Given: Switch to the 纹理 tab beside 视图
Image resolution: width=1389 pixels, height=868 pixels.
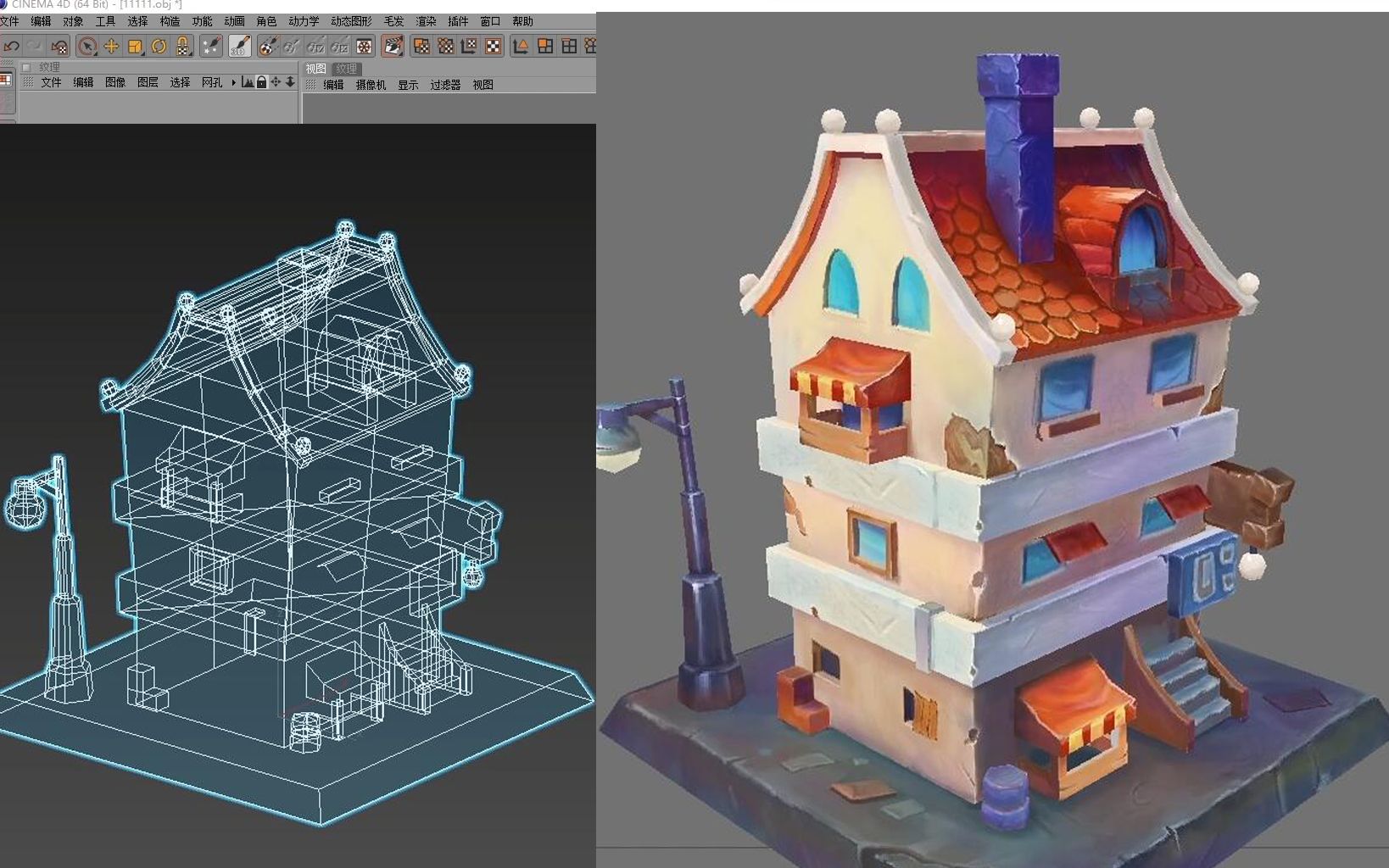Looking at the screenshot, I should [346, 69].
